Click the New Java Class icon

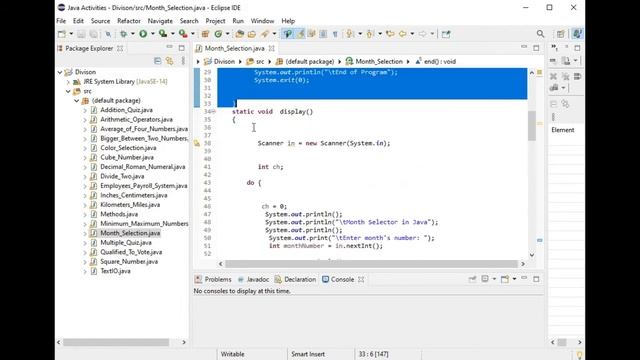coord(218,34)
